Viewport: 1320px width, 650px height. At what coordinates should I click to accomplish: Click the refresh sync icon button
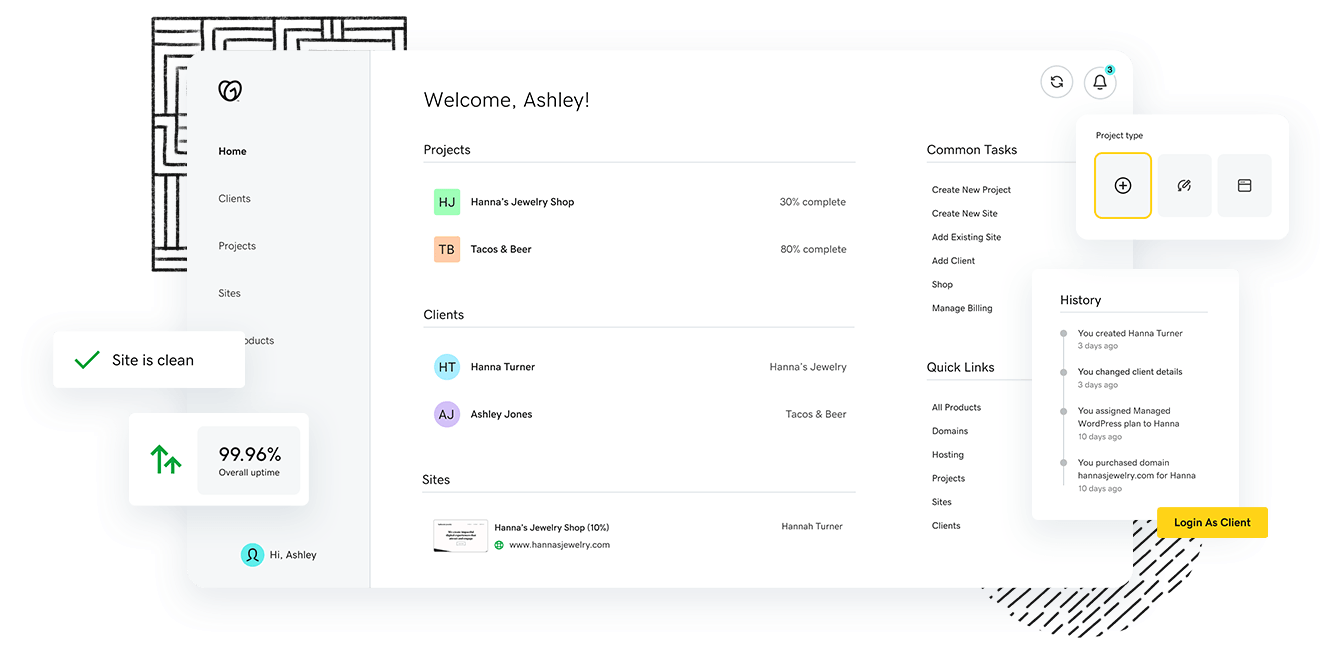coord(1057,82)
